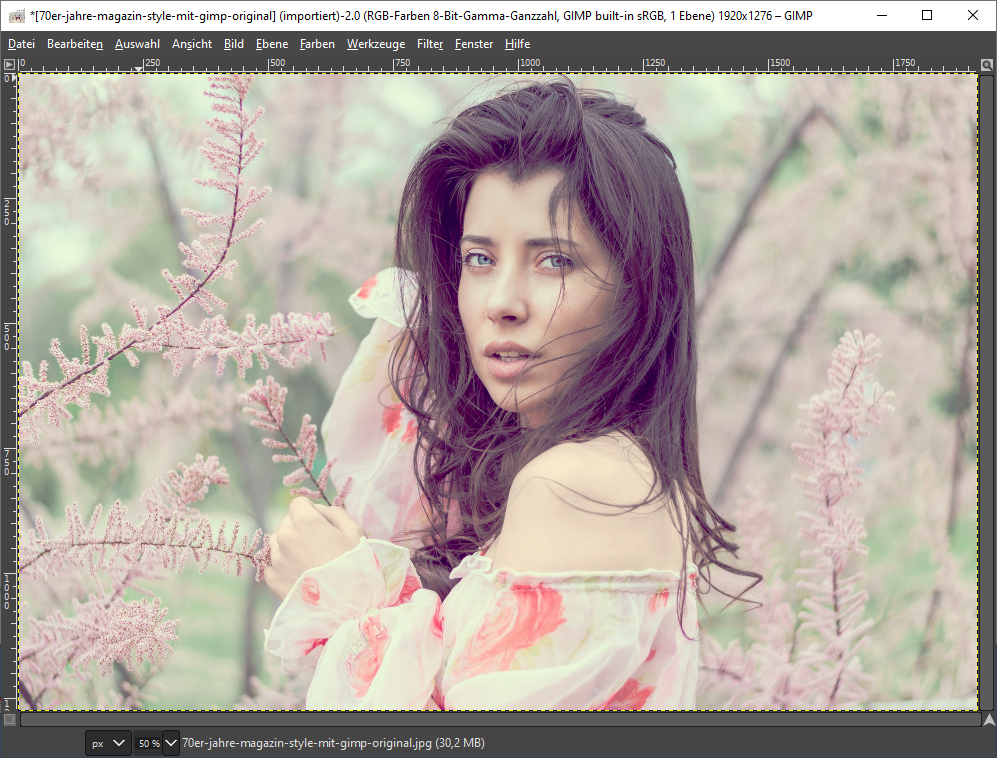Click the navigation preview cross-arrow icon
Image resolution: width=997 pixels, height=758 pixels.
pyautogui.click(x=988, y=719)
